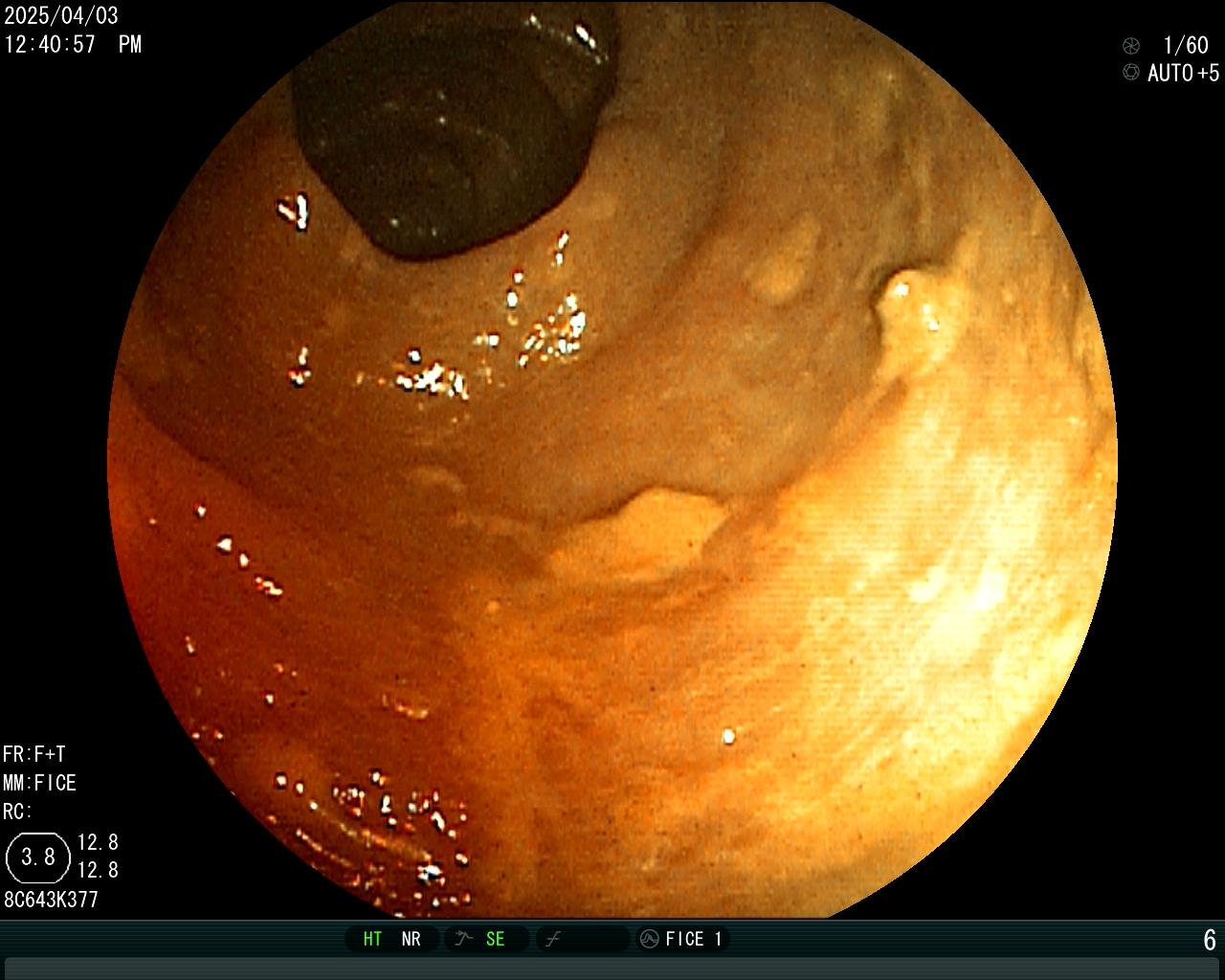Viewport: 1225px width, 980px height.
Task: Click the 3.8 scope diameter badge
Action: 38,857
